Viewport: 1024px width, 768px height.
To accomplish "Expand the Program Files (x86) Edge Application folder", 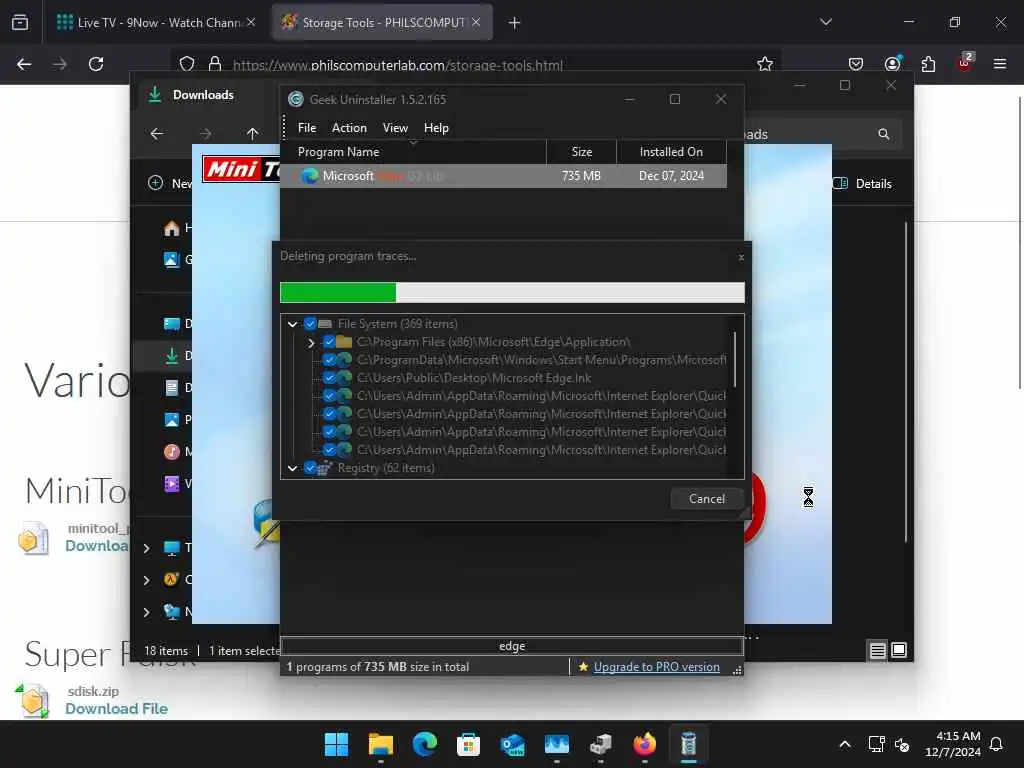I will (312, 342).
